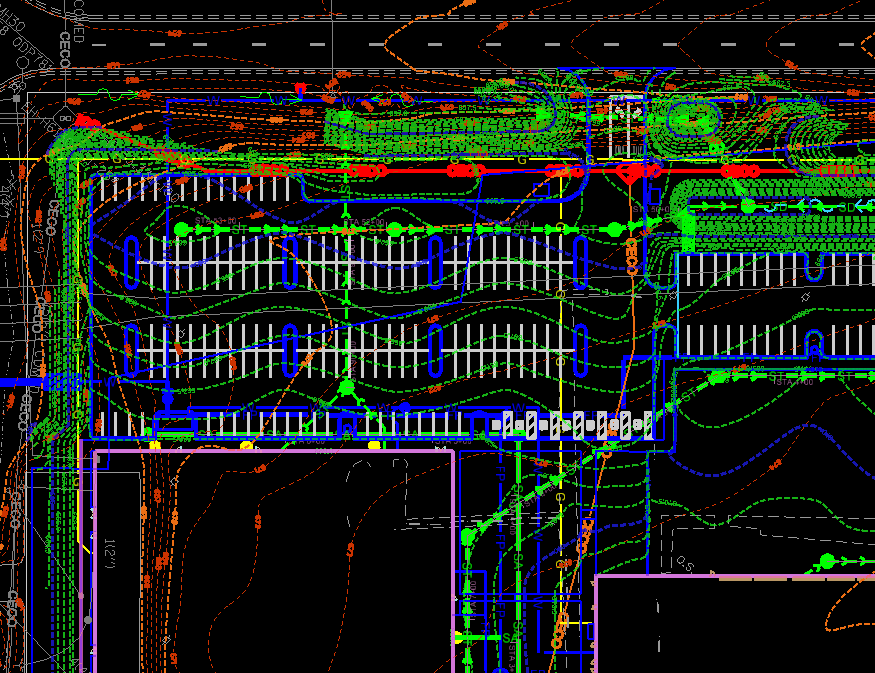Click the G gas line label

click(x=590, y=157)
